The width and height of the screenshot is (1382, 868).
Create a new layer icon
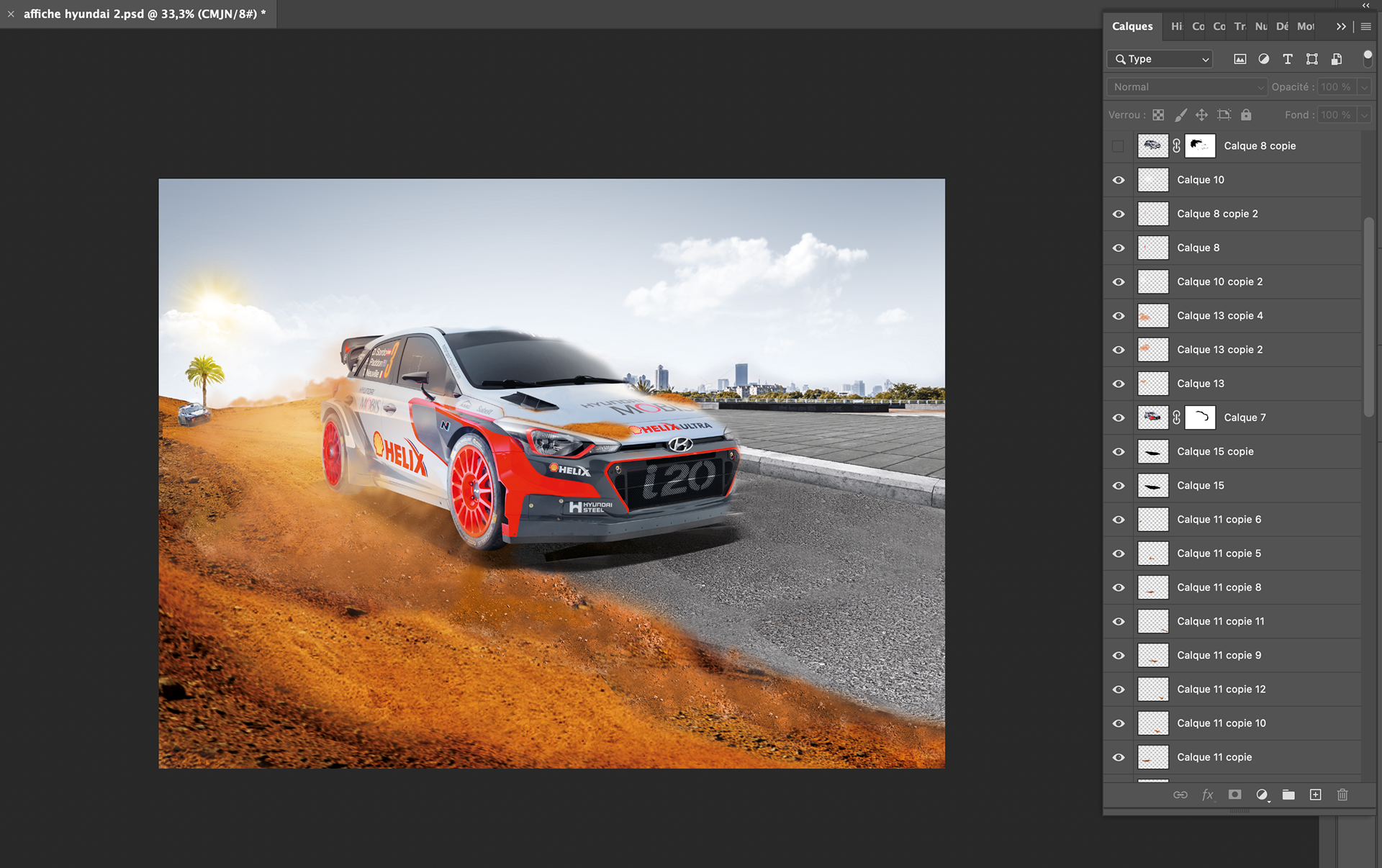click(1315, 795)
